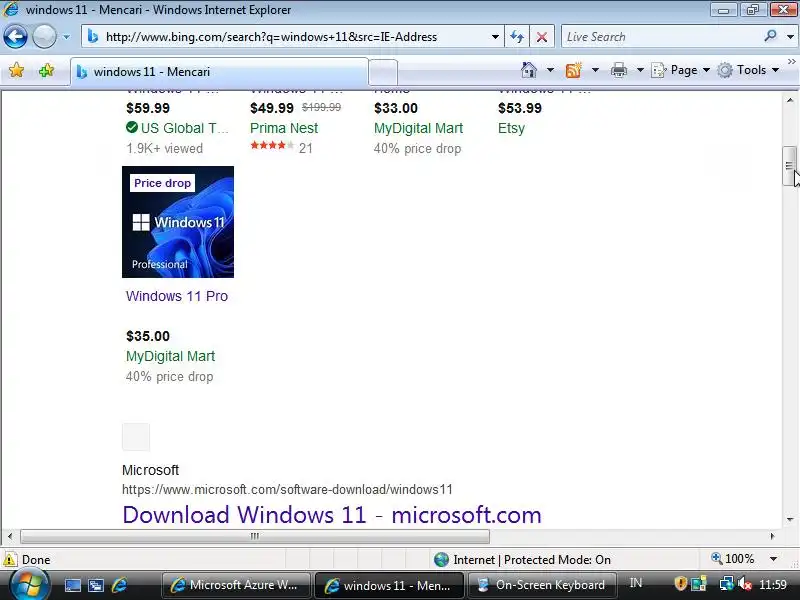This screenshot has height=600, width=800.
Task: Click the $59.99 price text
Action: click(148, 108)
